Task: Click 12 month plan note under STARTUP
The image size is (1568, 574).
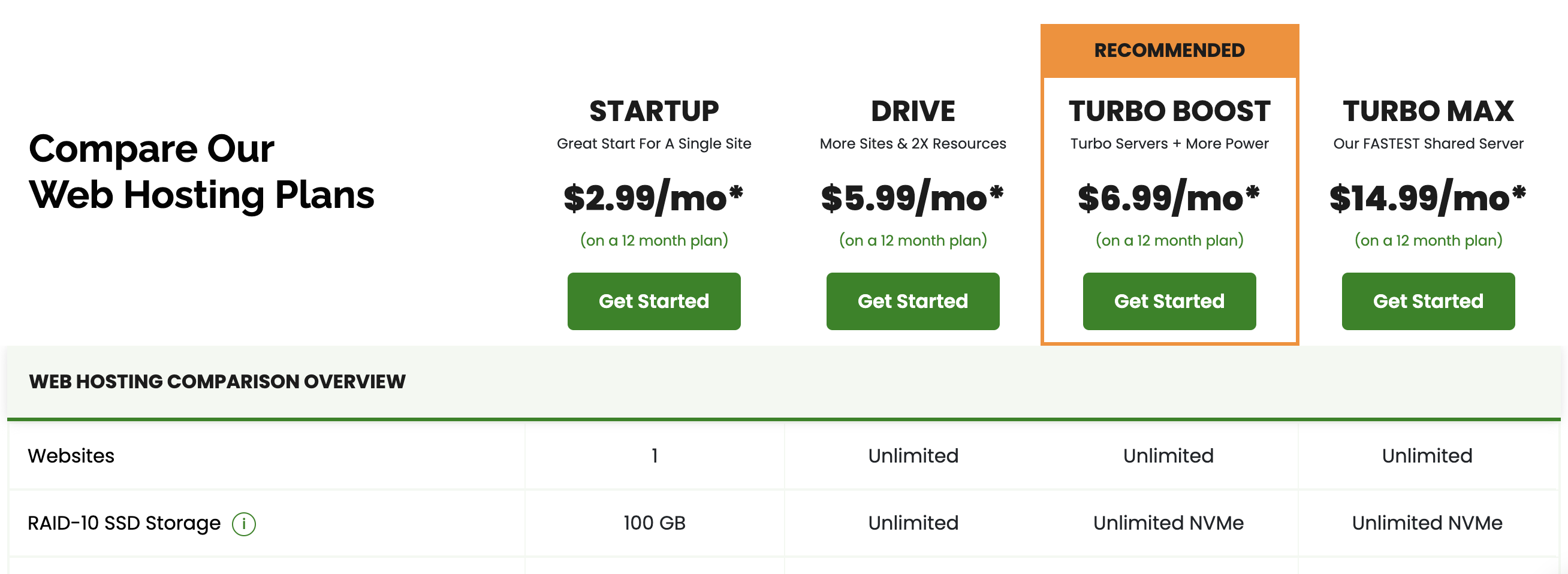Action: pos(654,240)
